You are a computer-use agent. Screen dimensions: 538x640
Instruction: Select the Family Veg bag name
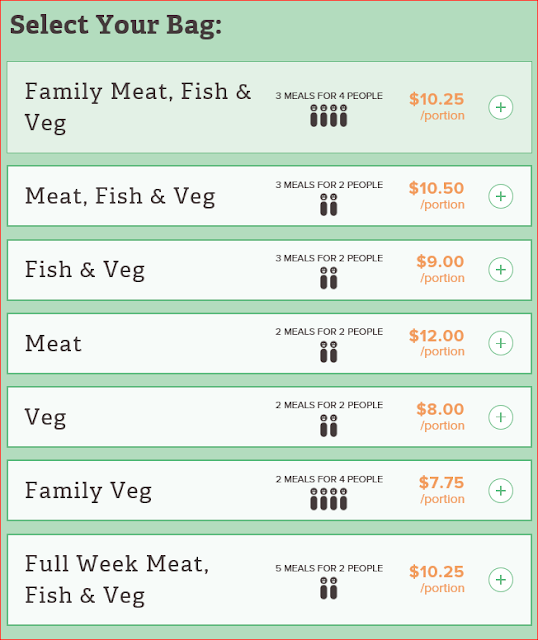click(x=88, y=491)
